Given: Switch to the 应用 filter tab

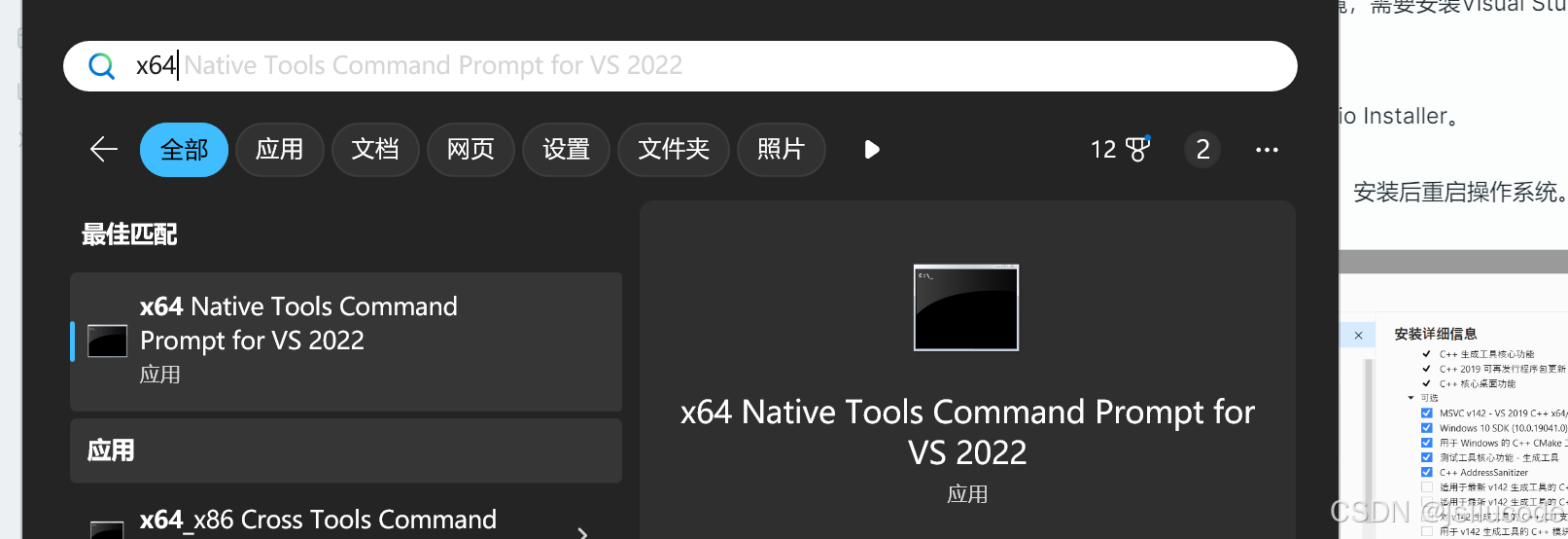Looking at the screenshot, I should click(279, 150).
